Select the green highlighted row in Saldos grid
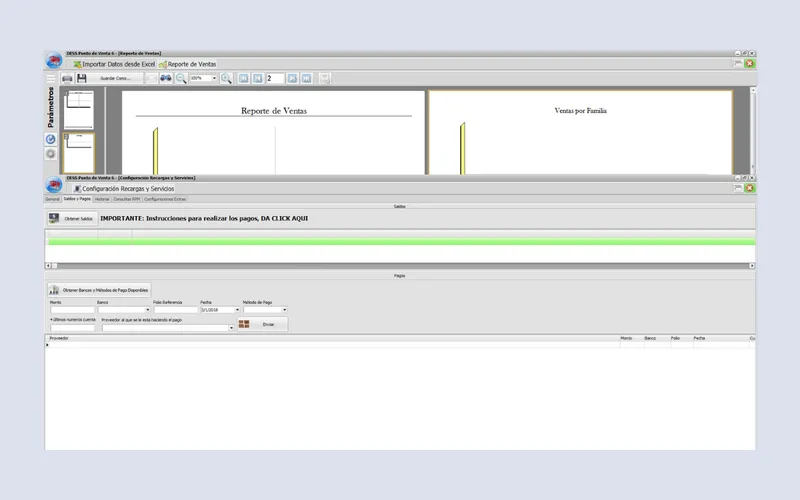This screenshot has height=500, width=800. point(401,242)
